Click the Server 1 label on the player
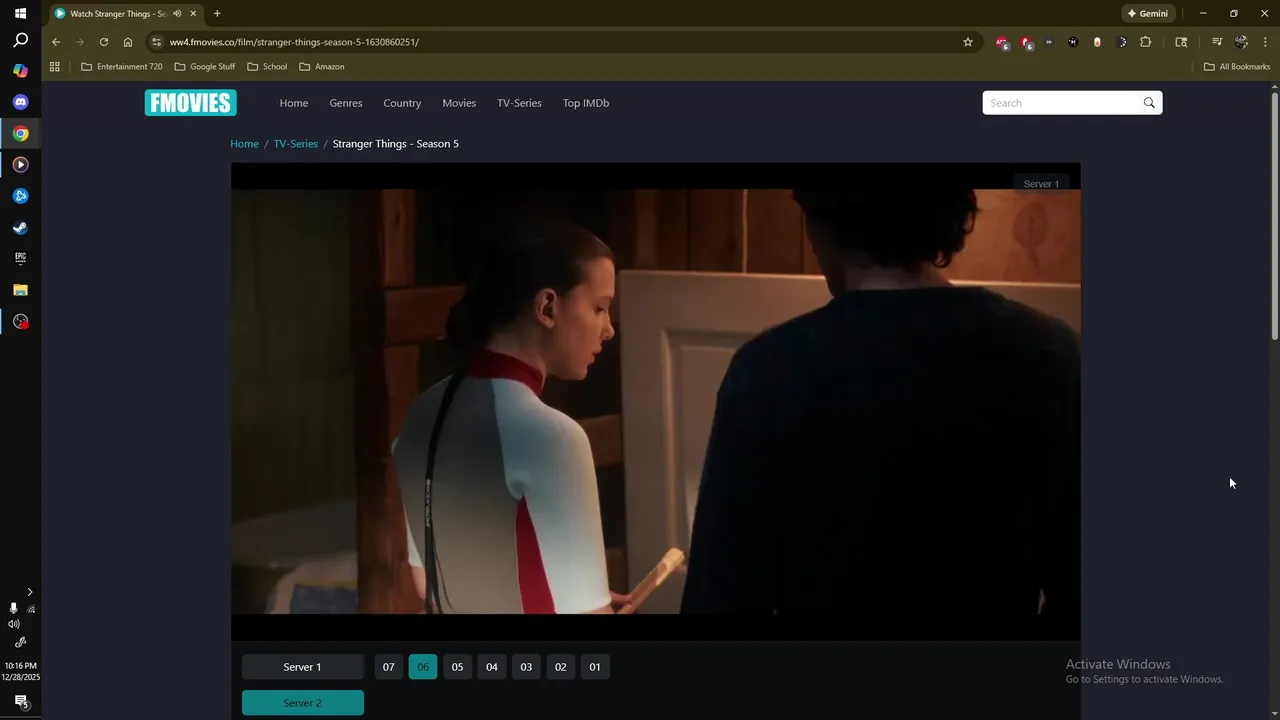 1041,184
